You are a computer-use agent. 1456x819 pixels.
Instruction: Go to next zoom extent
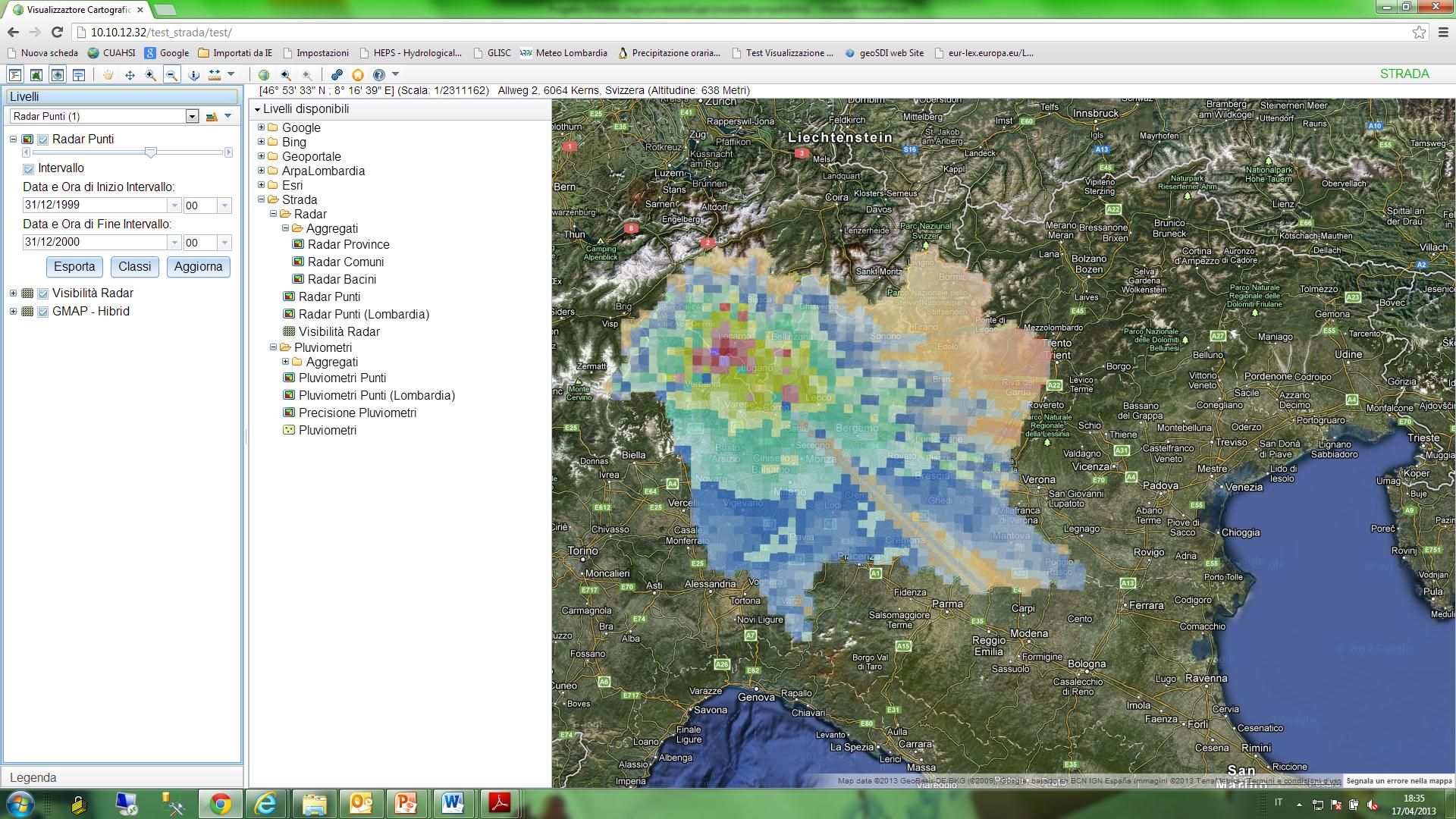click(x=306, y=74)
